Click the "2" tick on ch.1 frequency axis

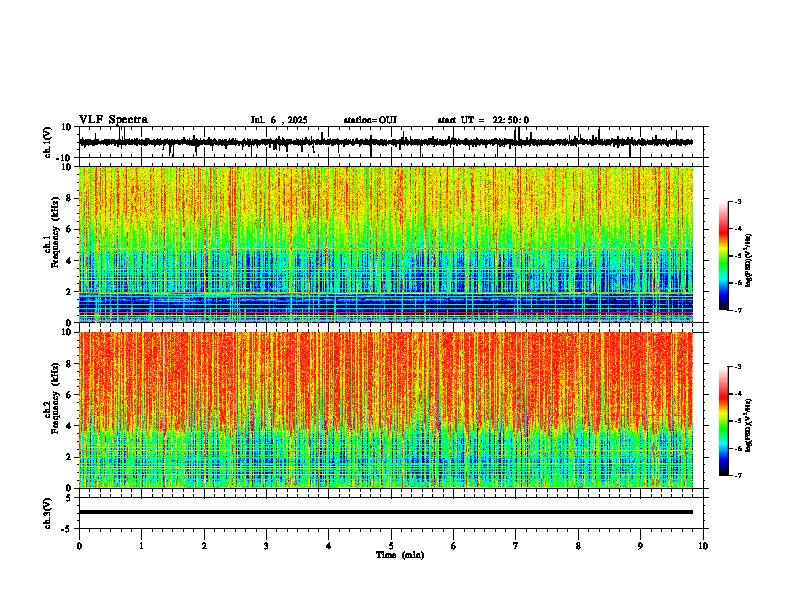coord(69,292)
